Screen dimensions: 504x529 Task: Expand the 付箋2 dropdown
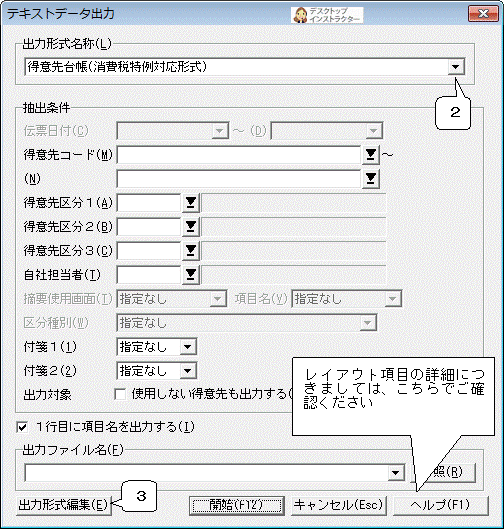[188, 371]
